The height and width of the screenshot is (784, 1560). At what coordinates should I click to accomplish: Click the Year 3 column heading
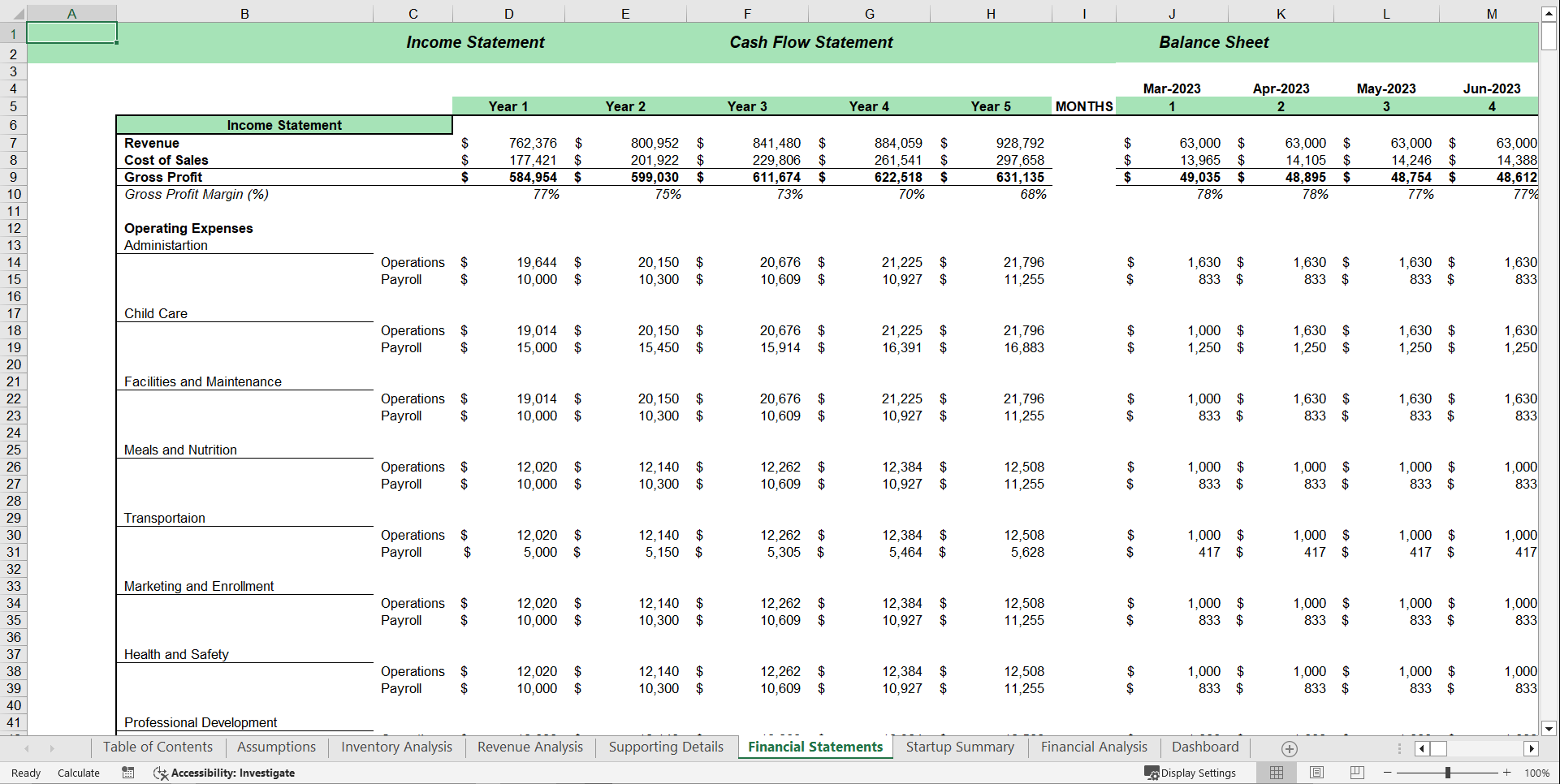click(x=747, y=106)
